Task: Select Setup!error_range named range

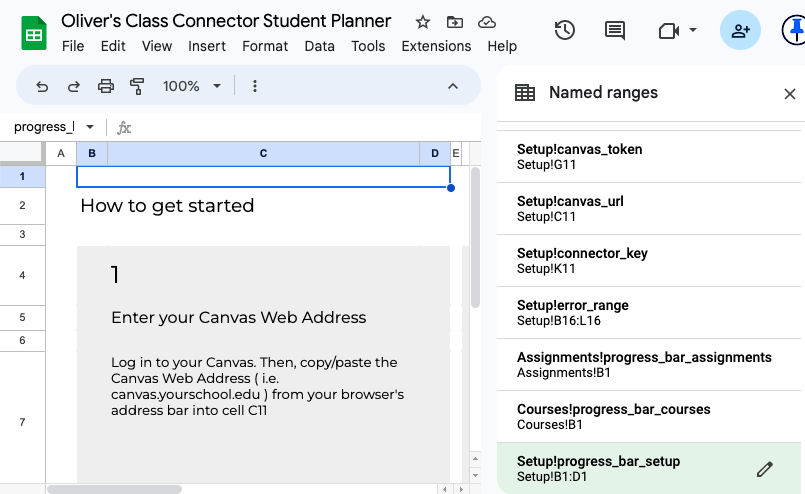Action: (649, 313)
